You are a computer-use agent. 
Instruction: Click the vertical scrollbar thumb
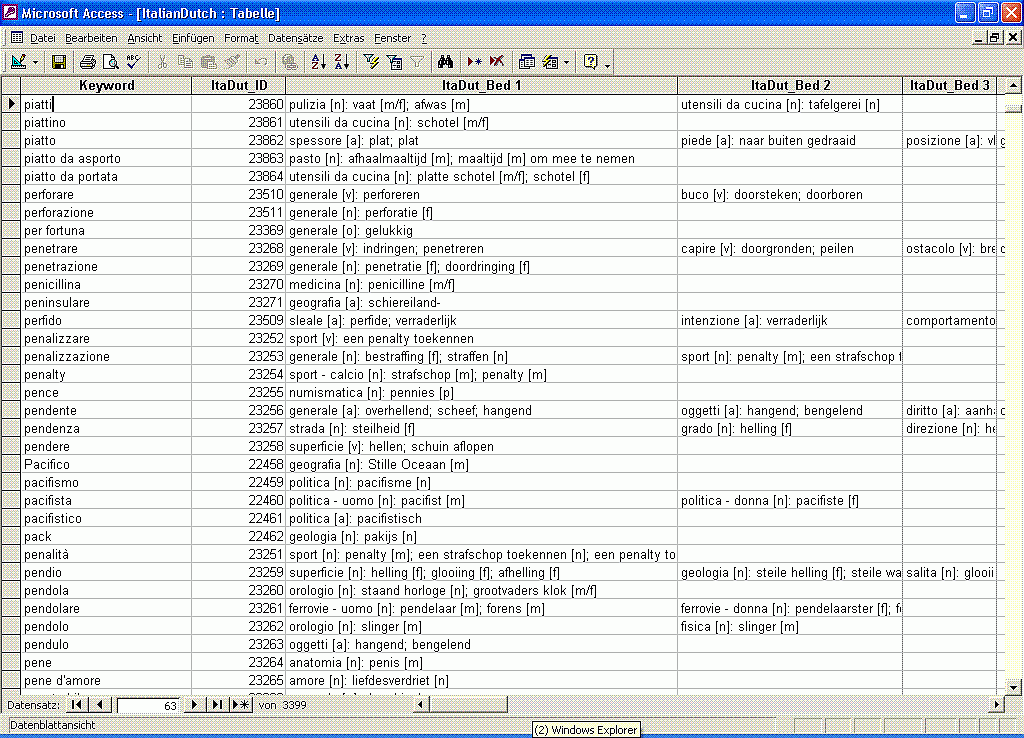[x=1013, y=108]
